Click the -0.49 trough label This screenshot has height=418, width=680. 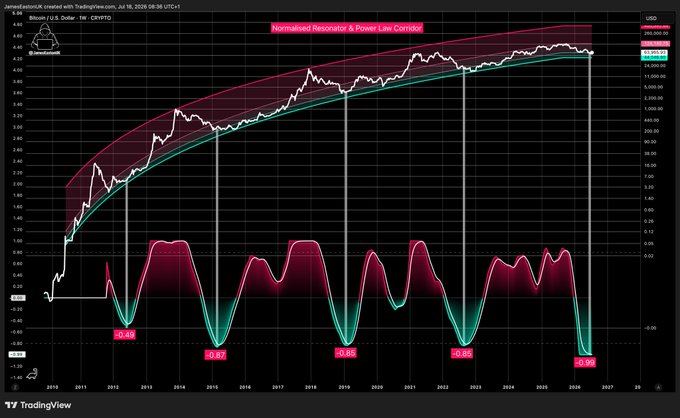tap(125, 335)
